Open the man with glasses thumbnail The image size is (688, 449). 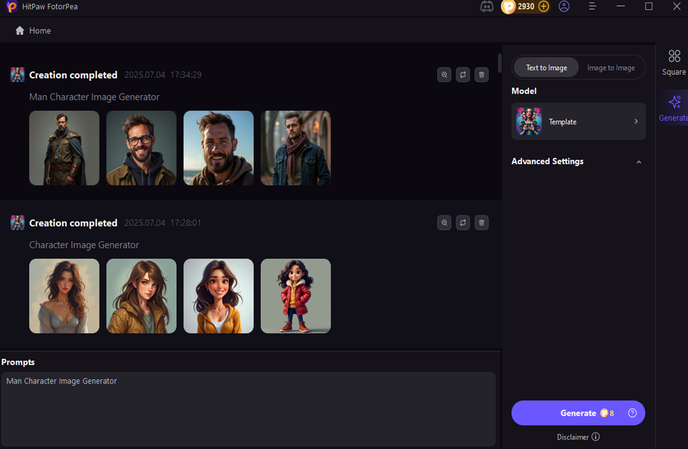141,148
